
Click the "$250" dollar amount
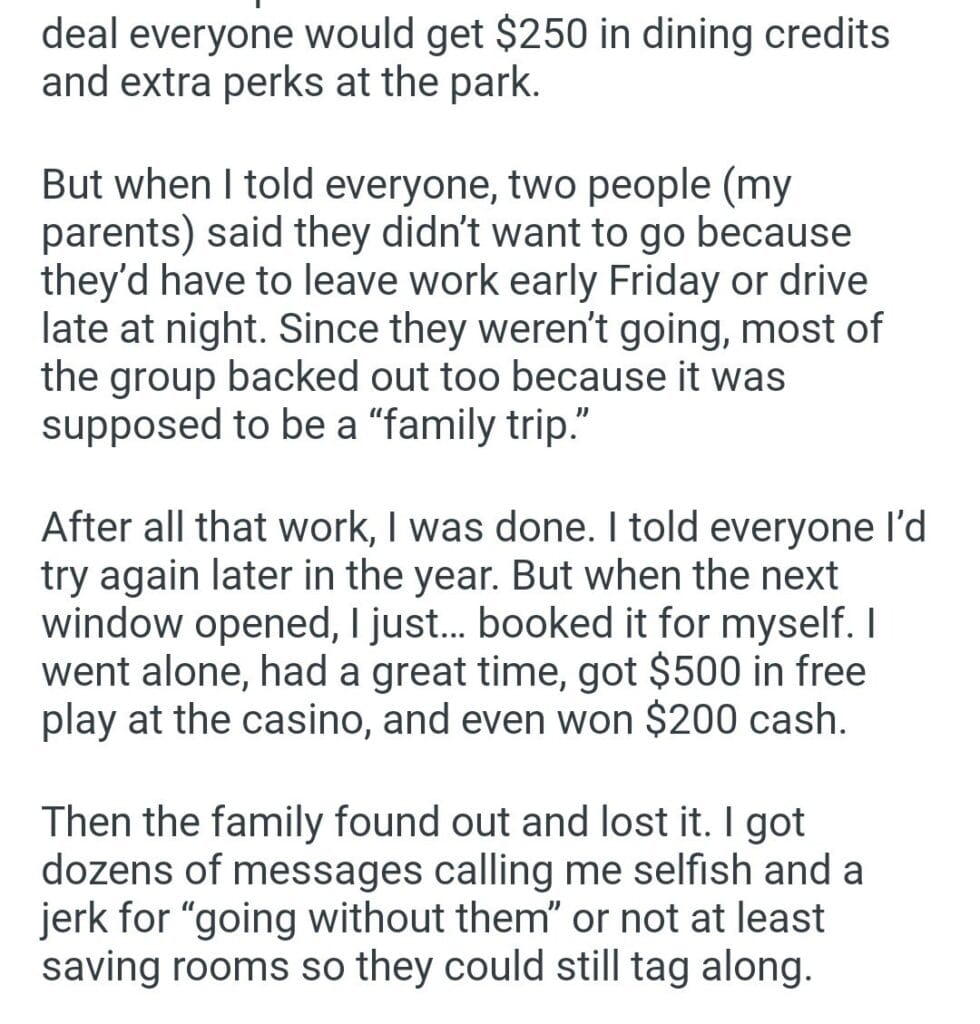click(544, 35)
